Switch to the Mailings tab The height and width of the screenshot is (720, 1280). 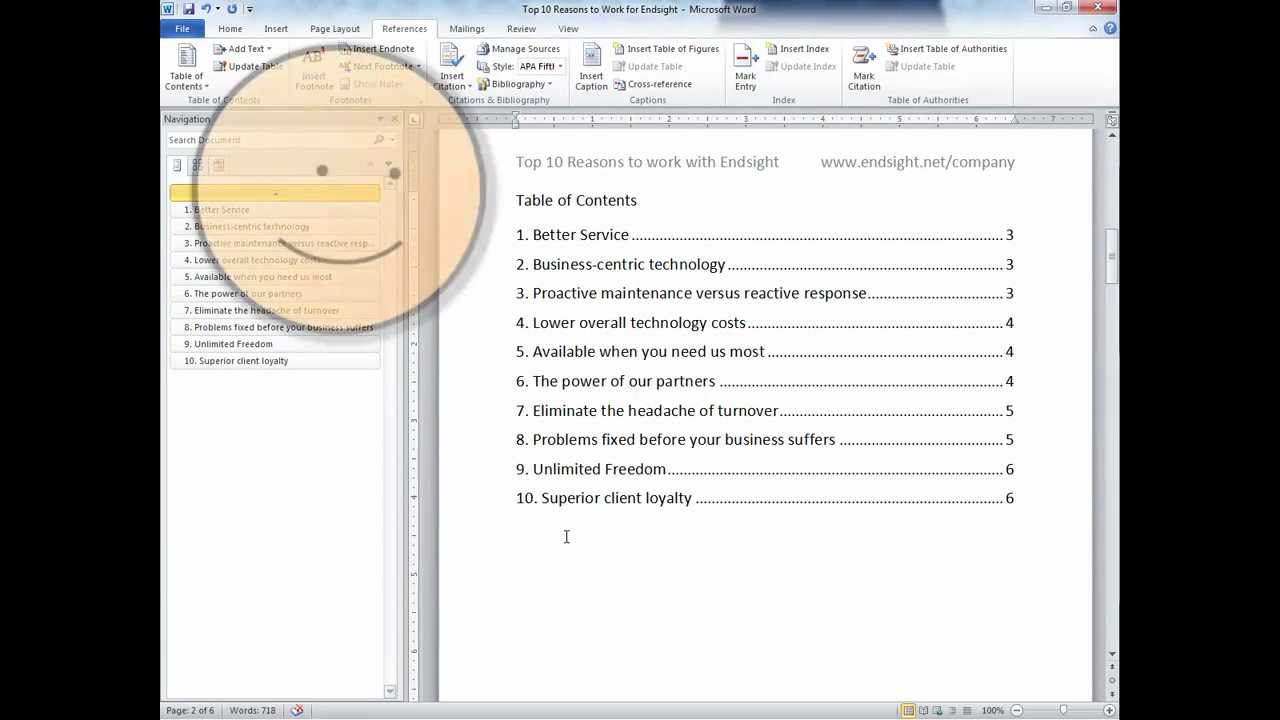(x=467, y=29)
